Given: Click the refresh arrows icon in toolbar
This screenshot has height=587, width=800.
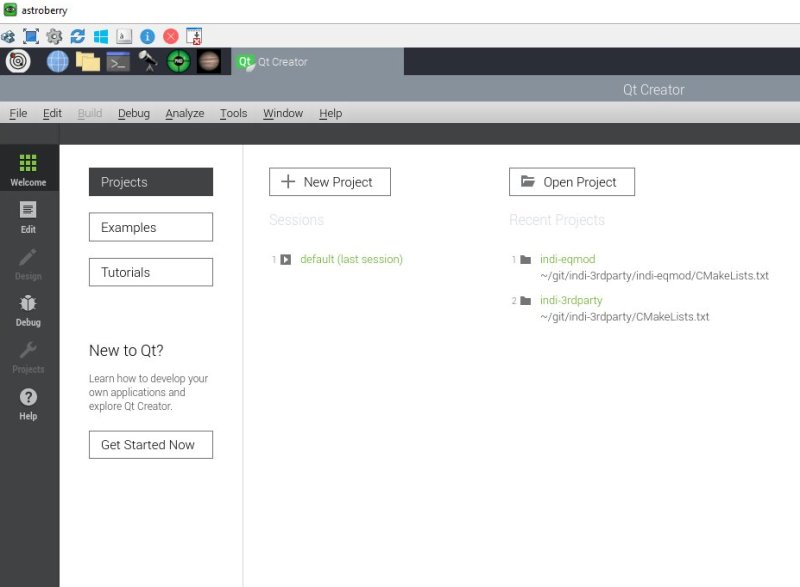Looking at the screenshot, I should [78, 36].
